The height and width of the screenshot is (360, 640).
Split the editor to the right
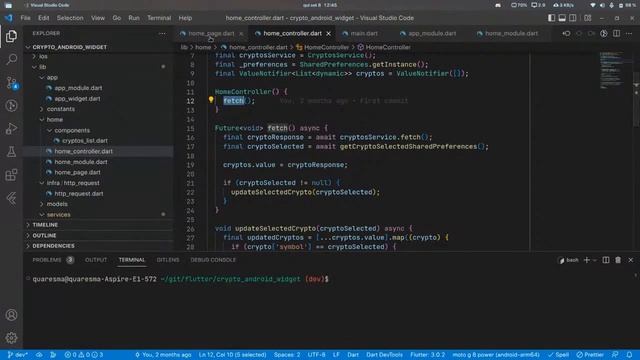click(616, 33)
